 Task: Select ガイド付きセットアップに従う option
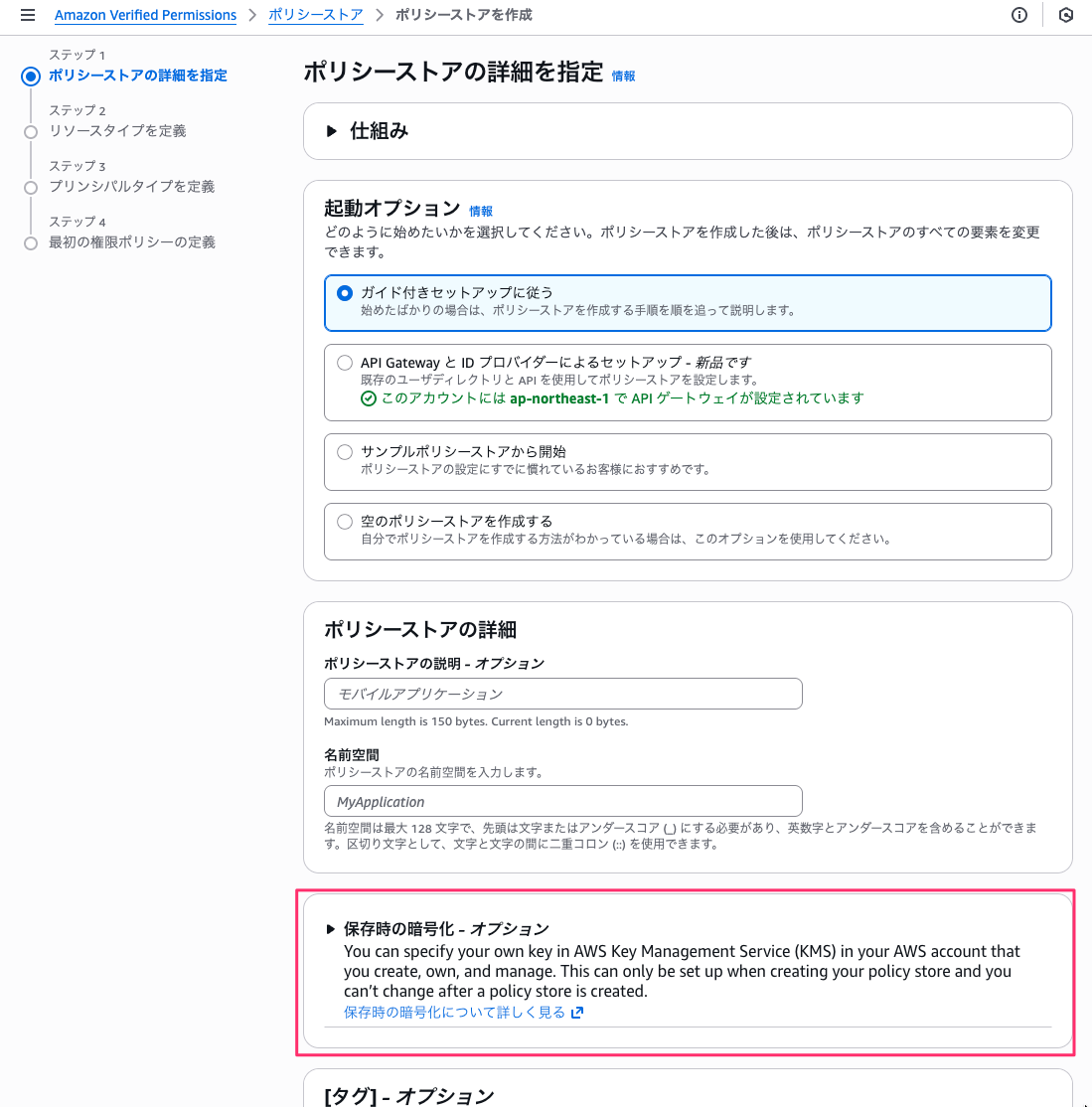coord(345,292)
